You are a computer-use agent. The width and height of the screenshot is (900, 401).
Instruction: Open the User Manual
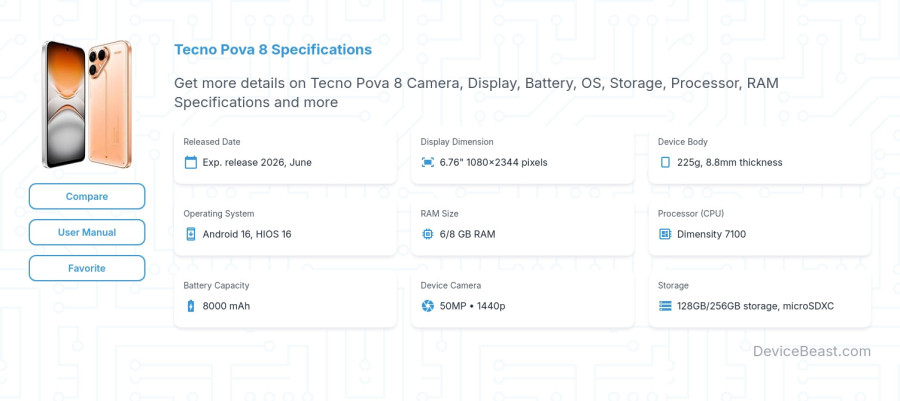tap(87, 232)
